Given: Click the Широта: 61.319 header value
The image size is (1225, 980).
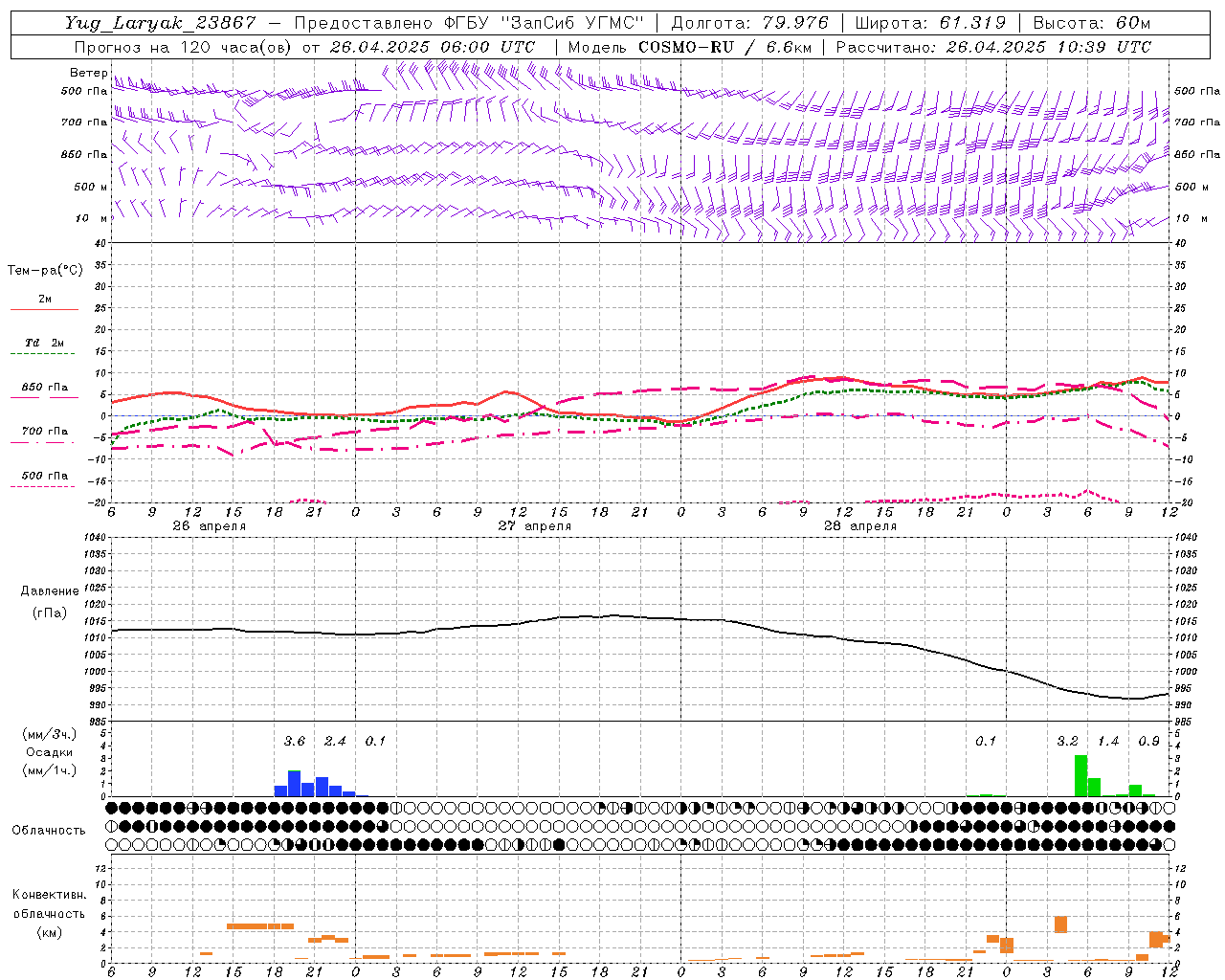Looking at the screenshot, I should [929, 23].
